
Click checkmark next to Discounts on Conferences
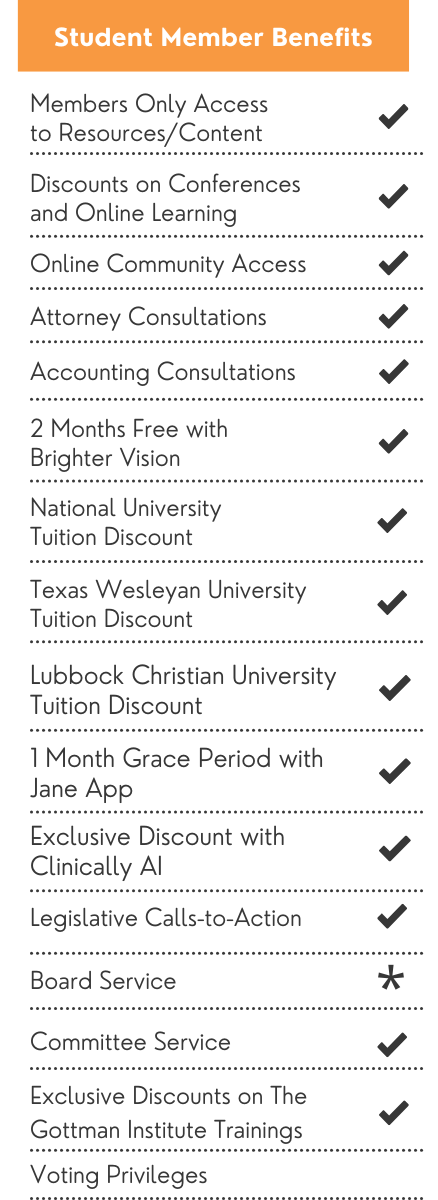393,196
